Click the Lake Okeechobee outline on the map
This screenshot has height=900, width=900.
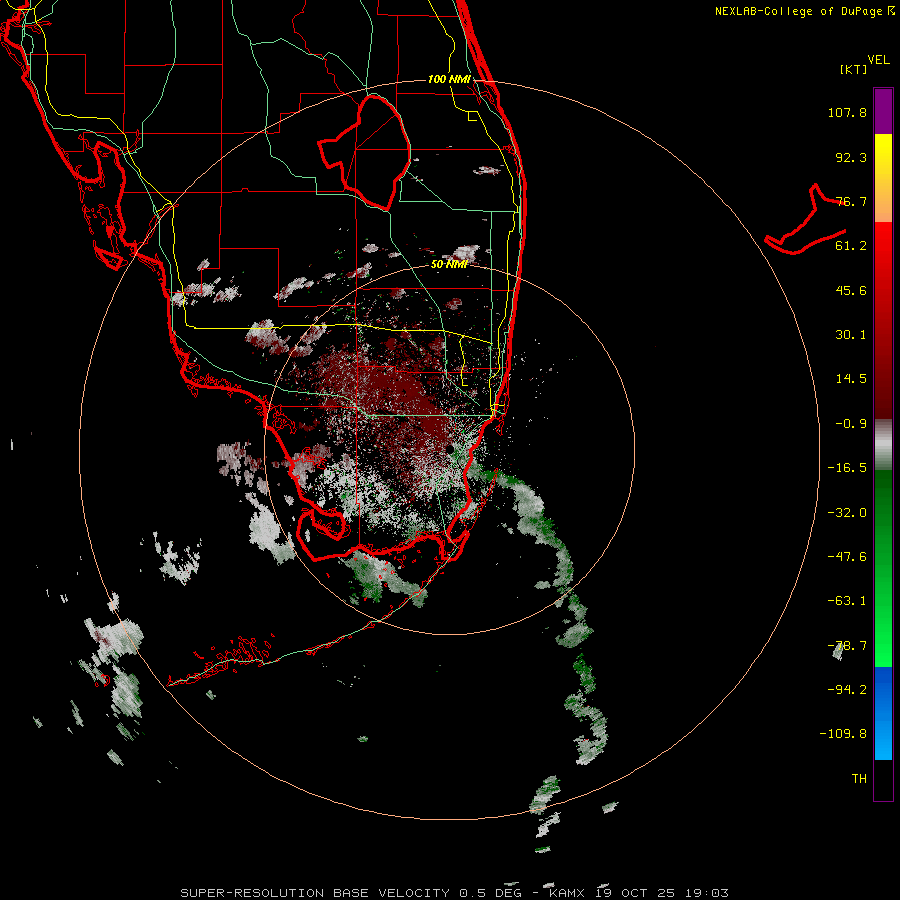tap(364, 152)
